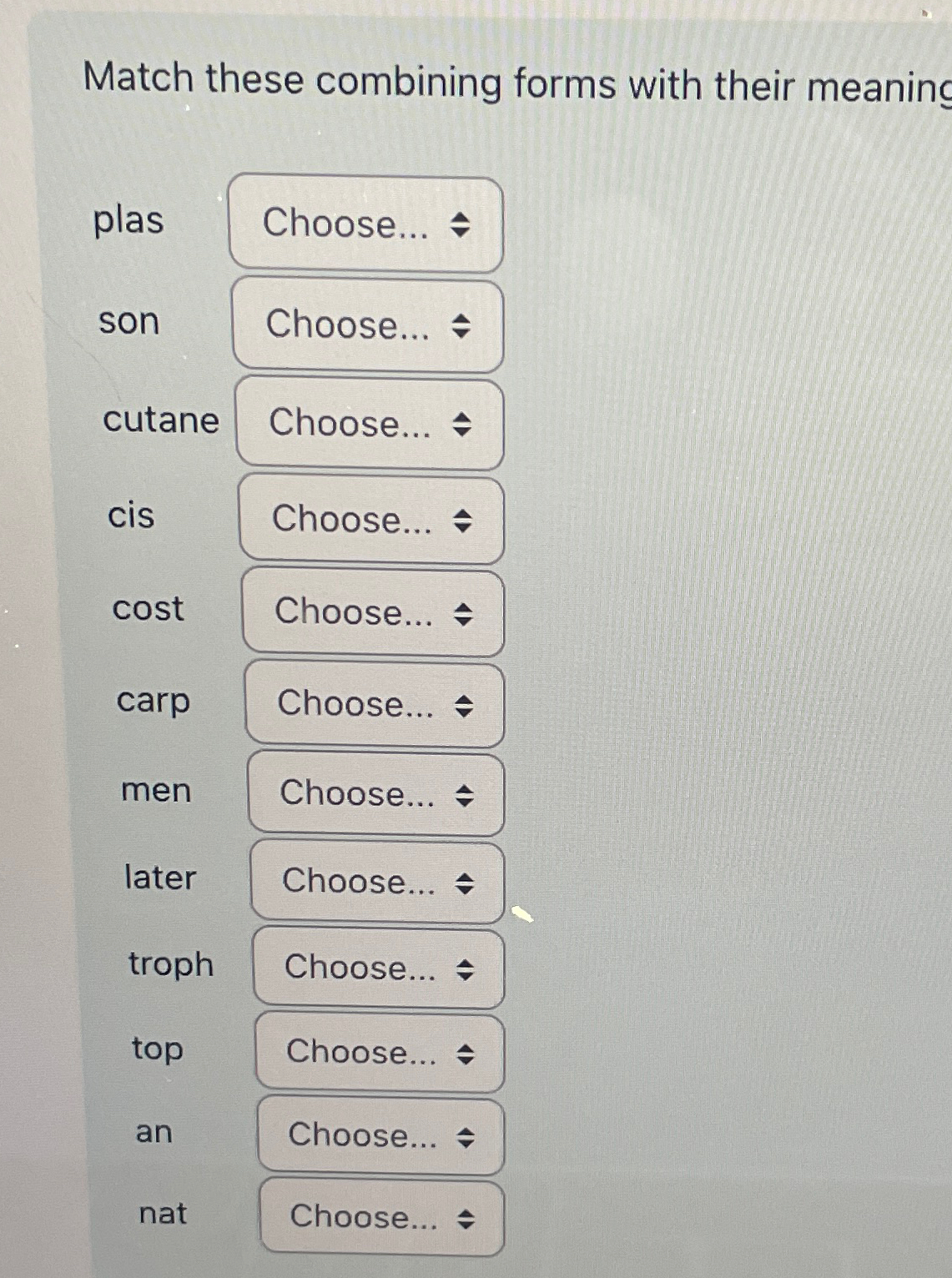The height and width of the screenshot is (1278, 952).
Task: Expand the 'nat' Choose... selector
Action: click(x=381, y=1217)
